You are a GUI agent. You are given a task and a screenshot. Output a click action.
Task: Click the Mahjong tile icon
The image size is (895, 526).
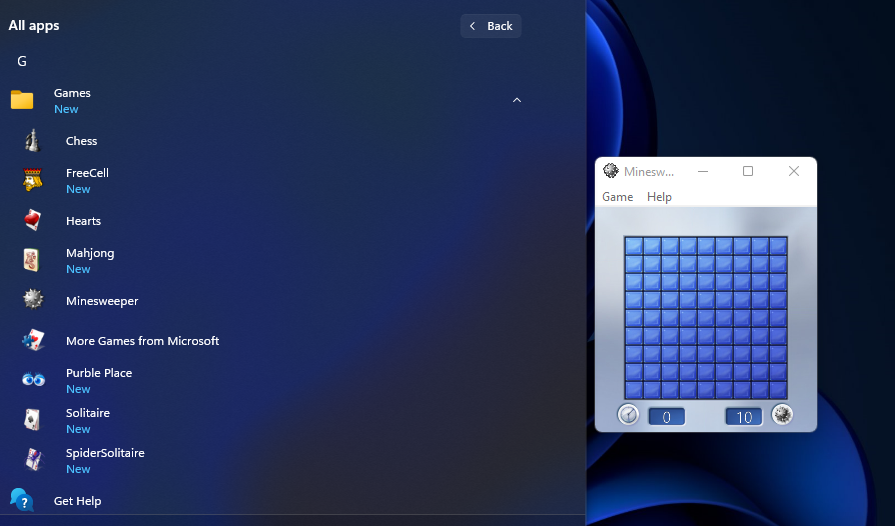pos(31,260)
